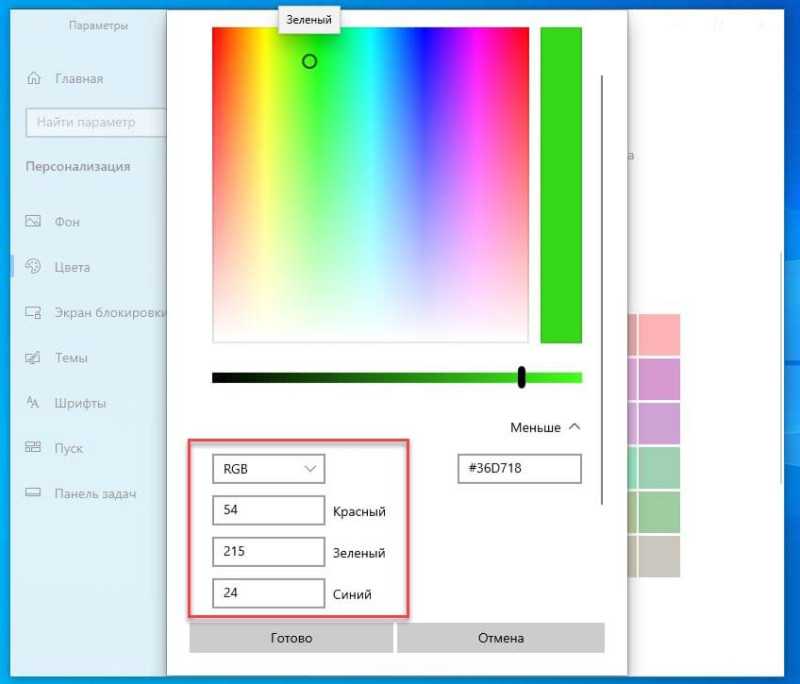Click the Меньше link
Image resolution: width=800 pixels, height=684 pixels.
point(535,427)
